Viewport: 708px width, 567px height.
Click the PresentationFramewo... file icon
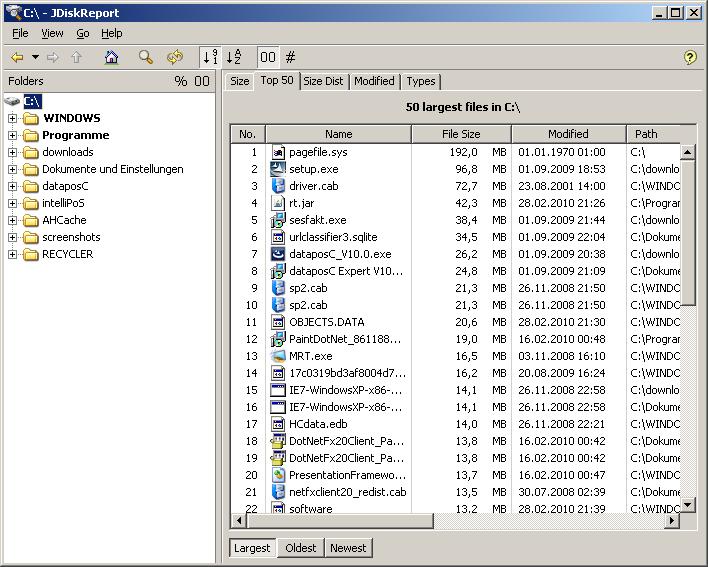[x=278, y=475]
